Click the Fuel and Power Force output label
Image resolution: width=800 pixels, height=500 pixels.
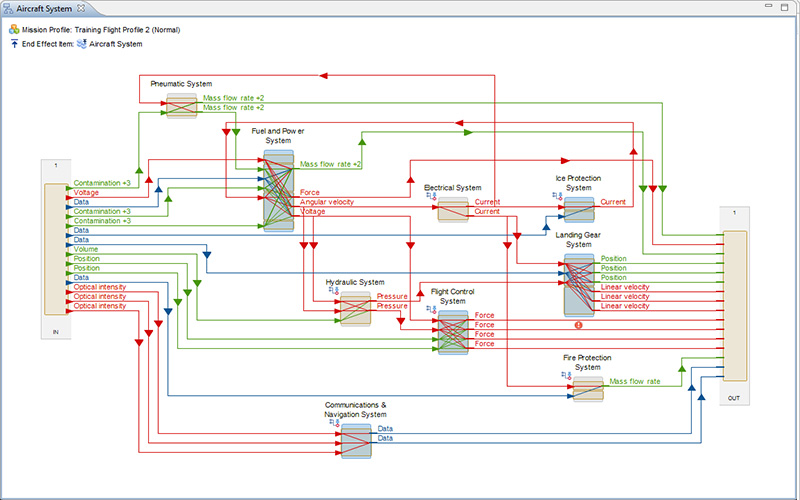click(310, 192)
